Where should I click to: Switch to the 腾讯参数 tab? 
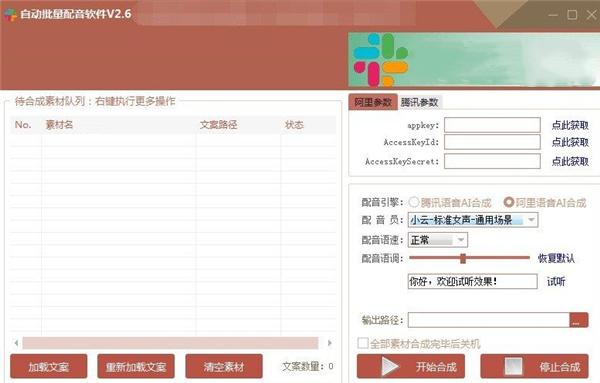pos(419,102)
